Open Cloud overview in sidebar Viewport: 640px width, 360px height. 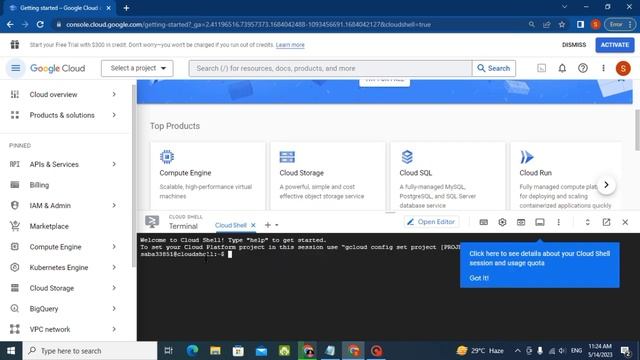pyautogui.click(x=53, y=94)
